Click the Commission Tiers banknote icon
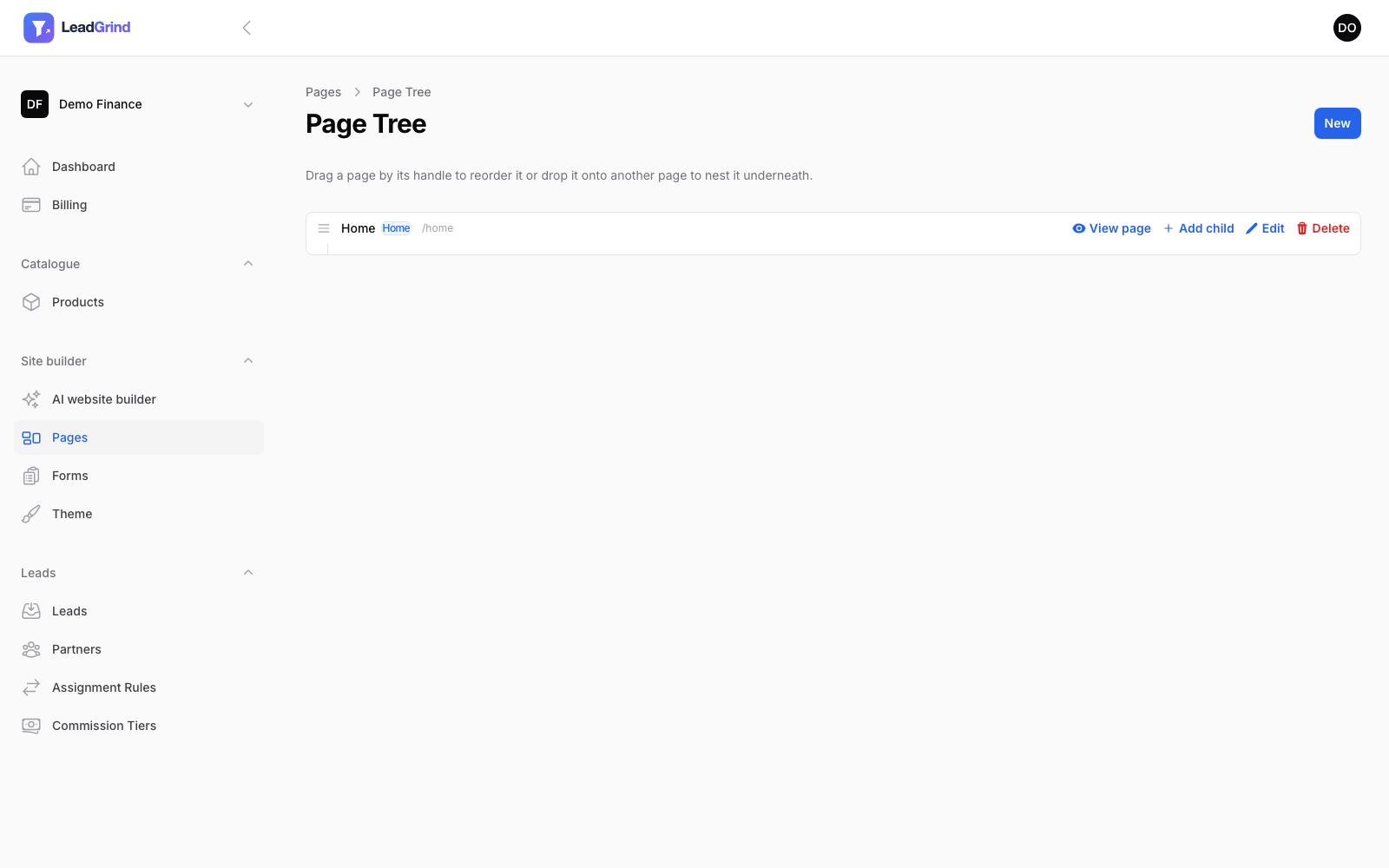 coord(31,726)
